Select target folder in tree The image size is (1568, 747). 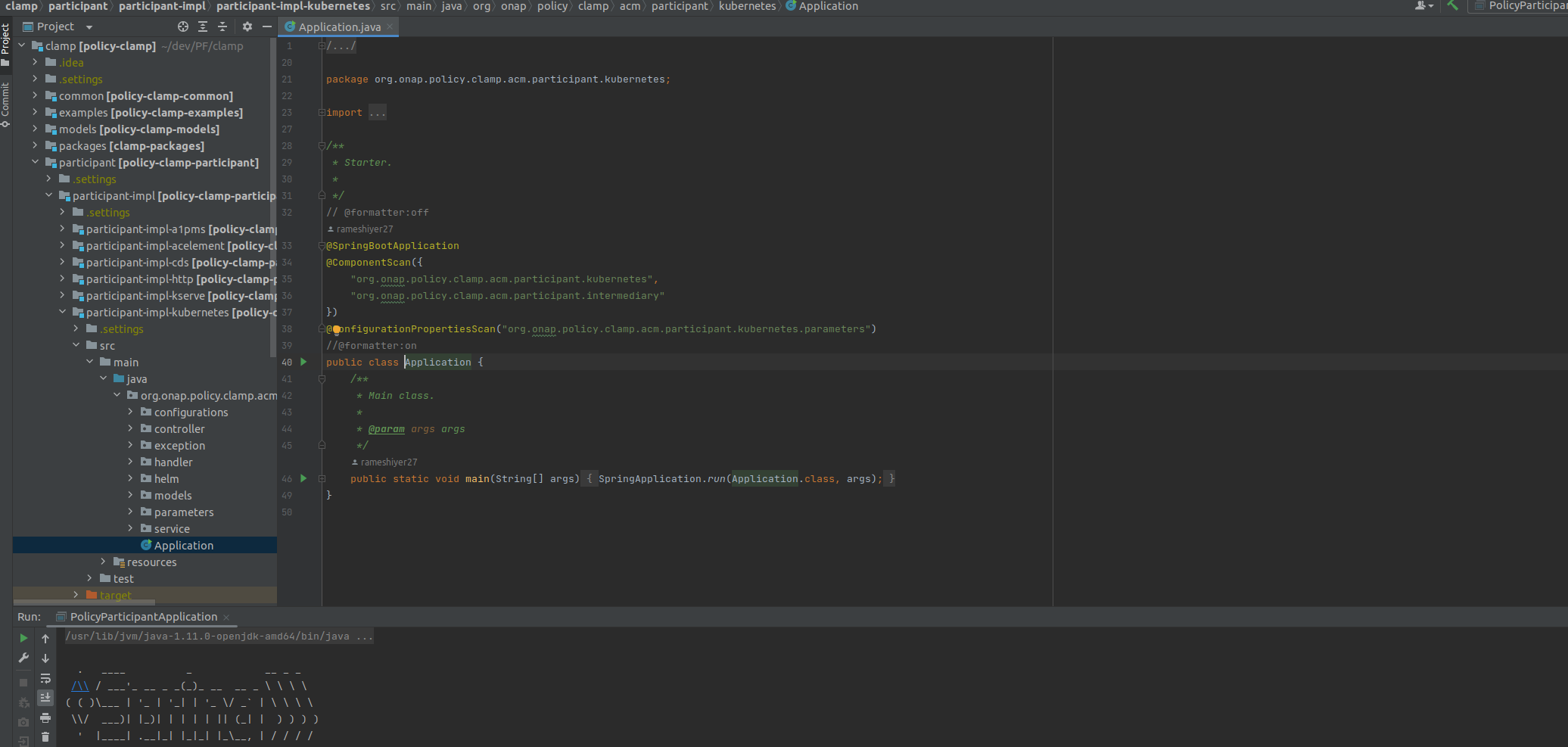coord(115,596)
